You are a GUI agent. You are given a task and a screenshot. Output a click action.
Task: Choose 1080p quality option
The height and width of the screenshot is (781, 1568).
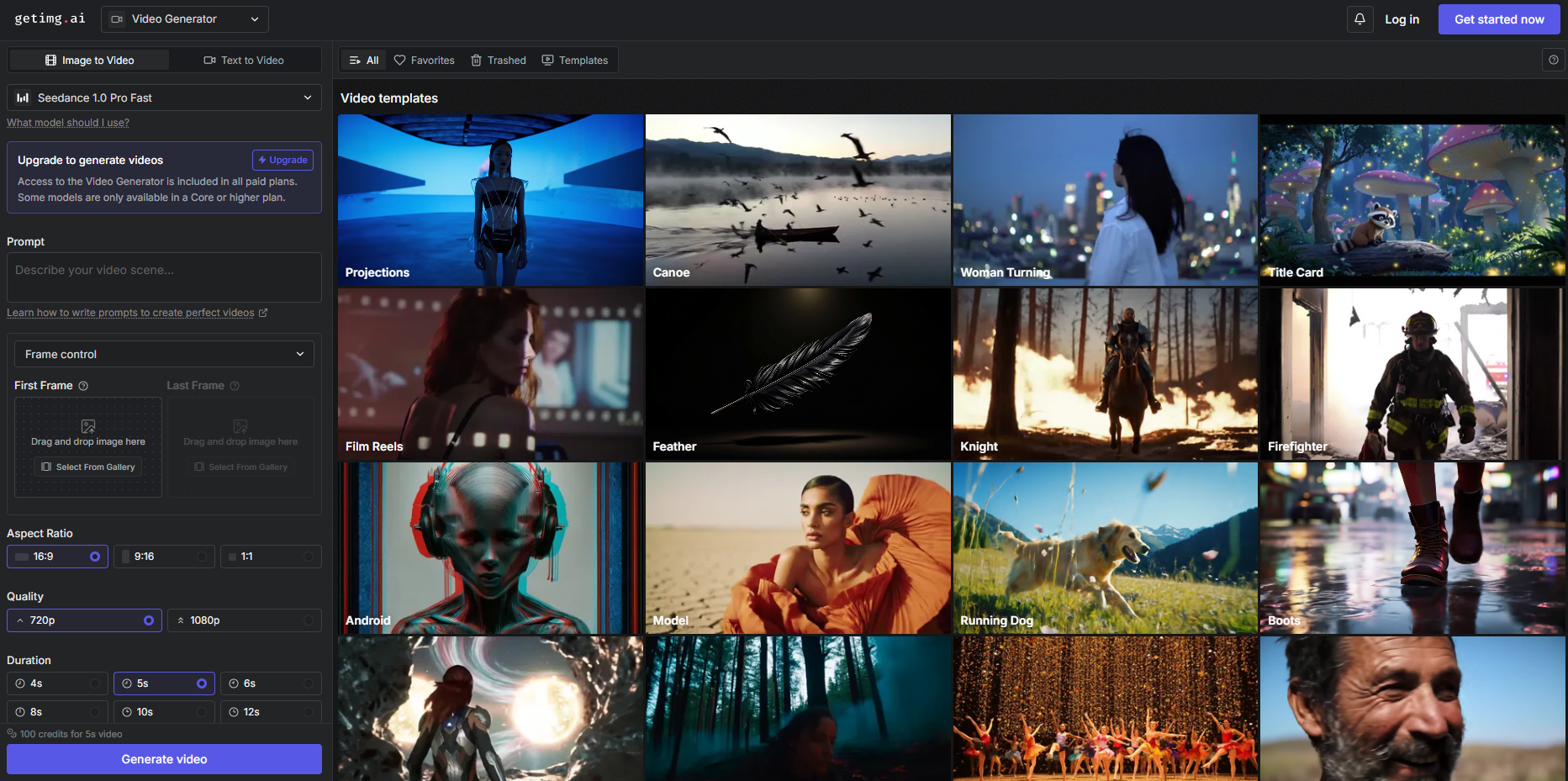click(x=244, y=620)
